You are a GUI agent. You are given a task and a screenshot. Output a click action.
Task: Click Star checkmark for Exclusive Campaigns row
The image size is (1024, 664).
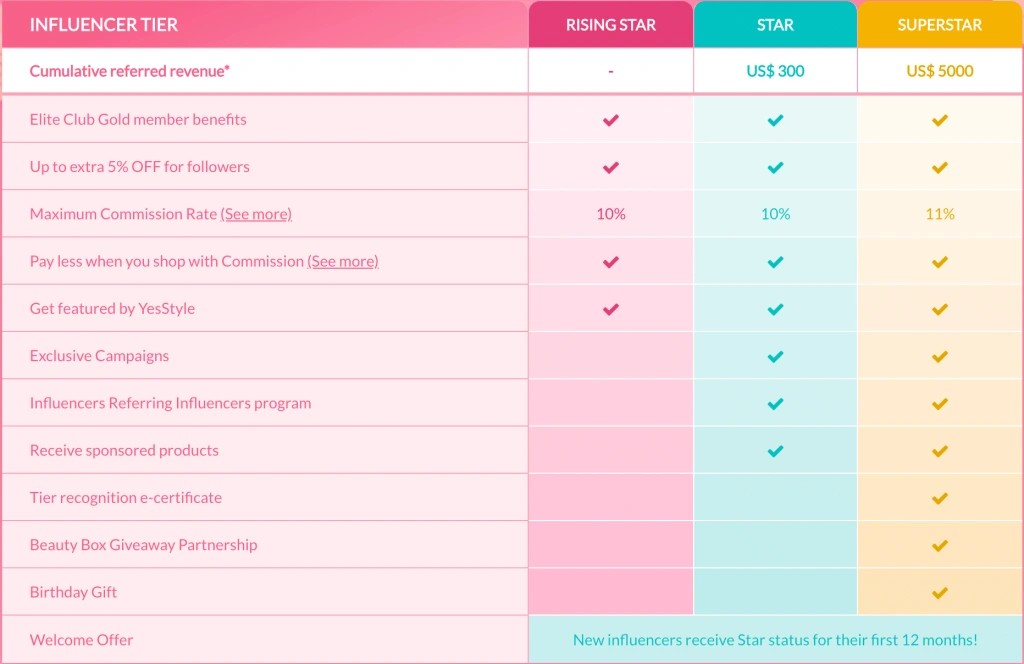tap(775, 356)
